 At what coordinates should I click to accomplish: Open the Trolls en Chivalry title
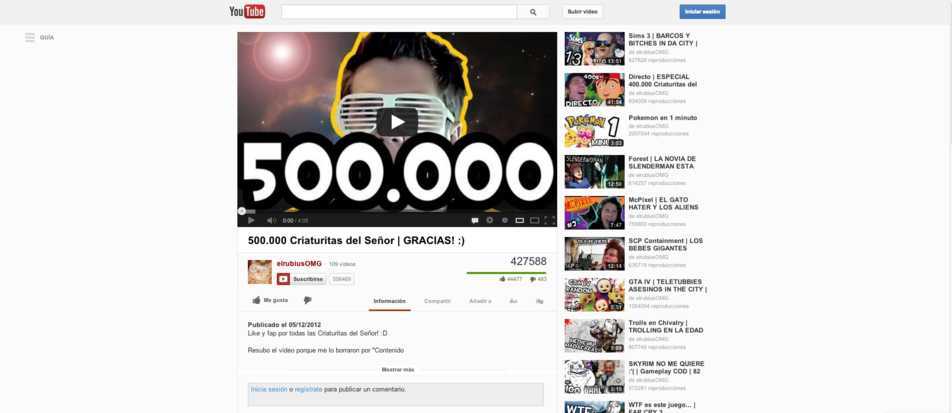666,326
